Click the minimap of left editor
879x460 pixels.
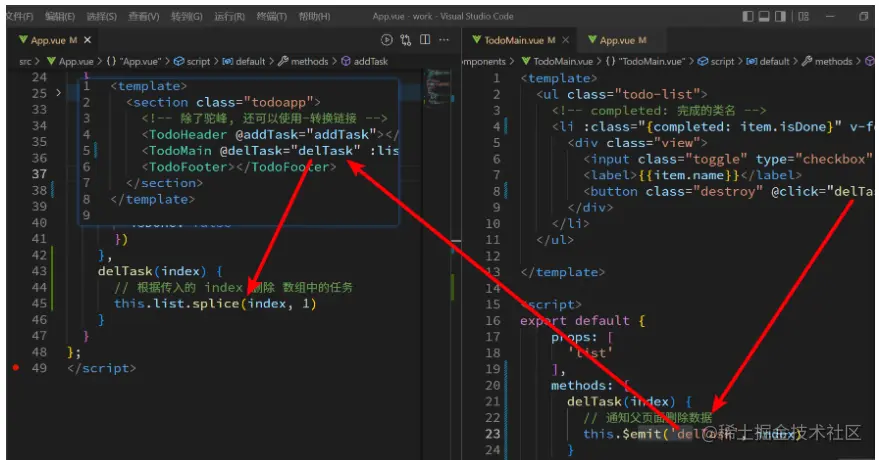click(x=438, y=87)
